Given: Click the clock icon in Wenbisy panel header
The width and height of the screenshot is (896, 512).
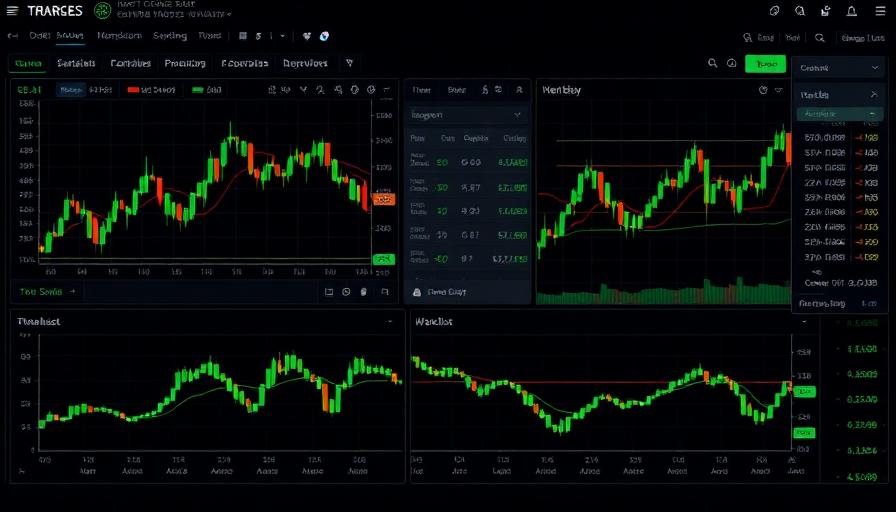Looking at the screenshot, I should coord(763,90).
